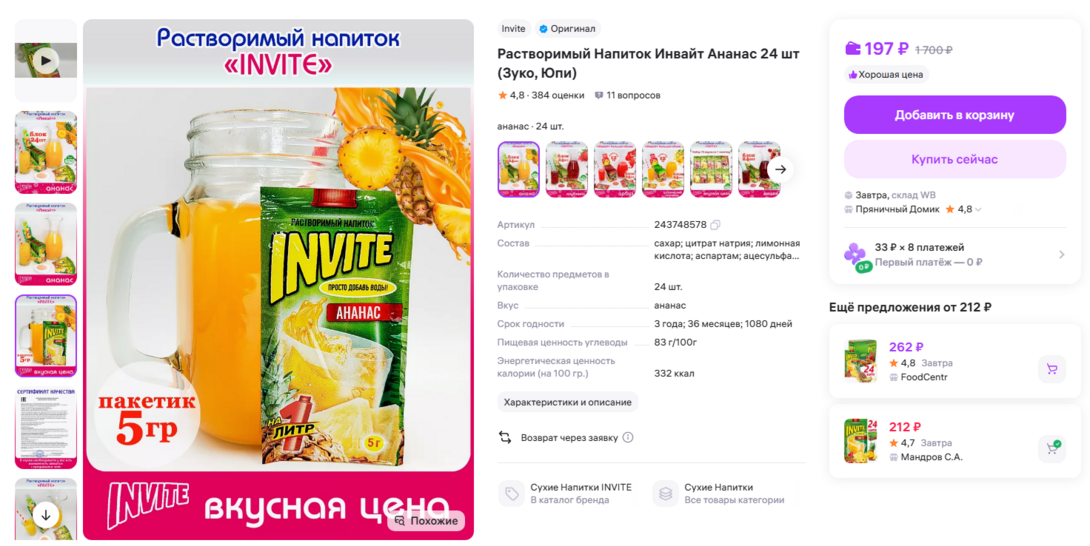Add FoodCentr 262 ₽ offer to cart

(1052, 369)
